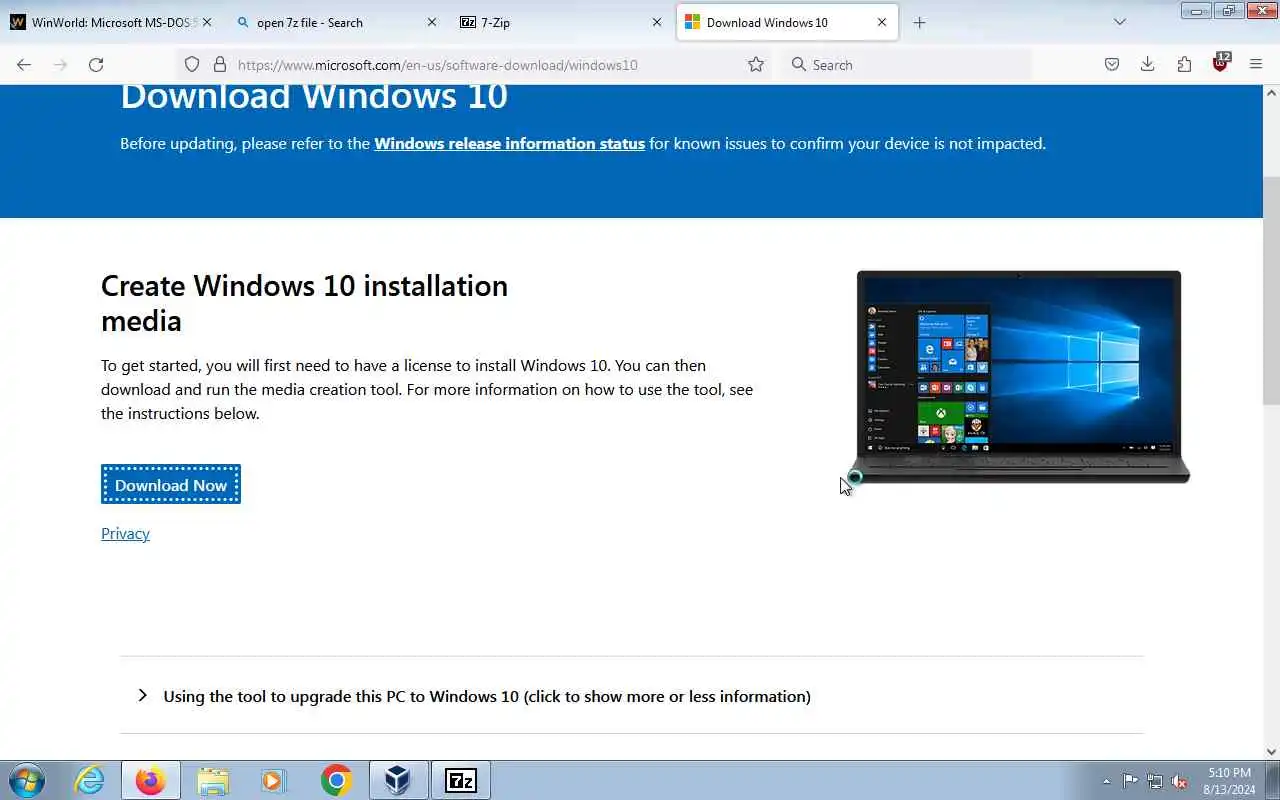Image resolution: width=1280 pixels, height=800 pixels.
Task: Open the tracking protection shield icon
Action: point(192,64)
